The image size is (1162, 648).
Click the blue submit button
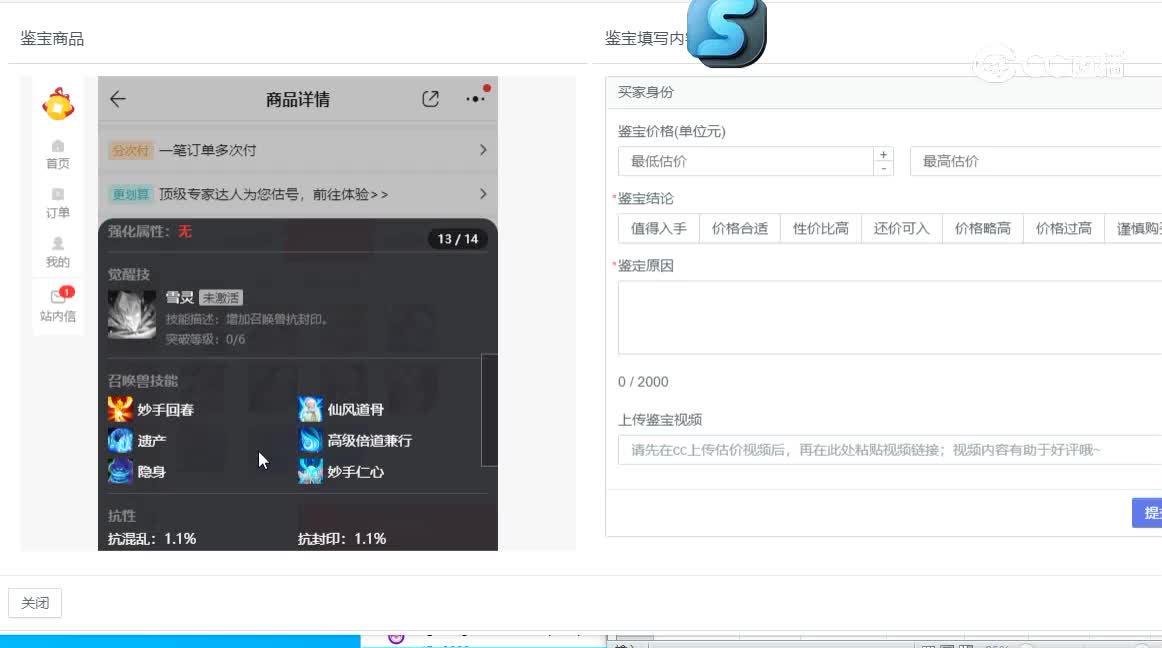pos(1147,513)
